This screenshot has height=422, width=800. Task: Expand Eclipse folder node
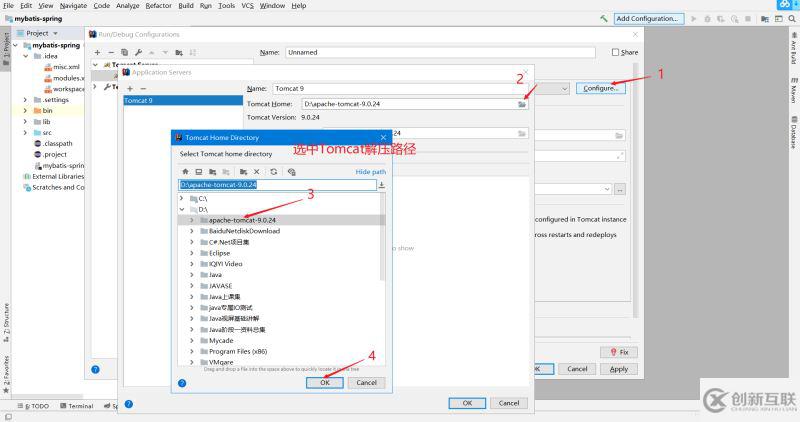[x=192, y=253]
